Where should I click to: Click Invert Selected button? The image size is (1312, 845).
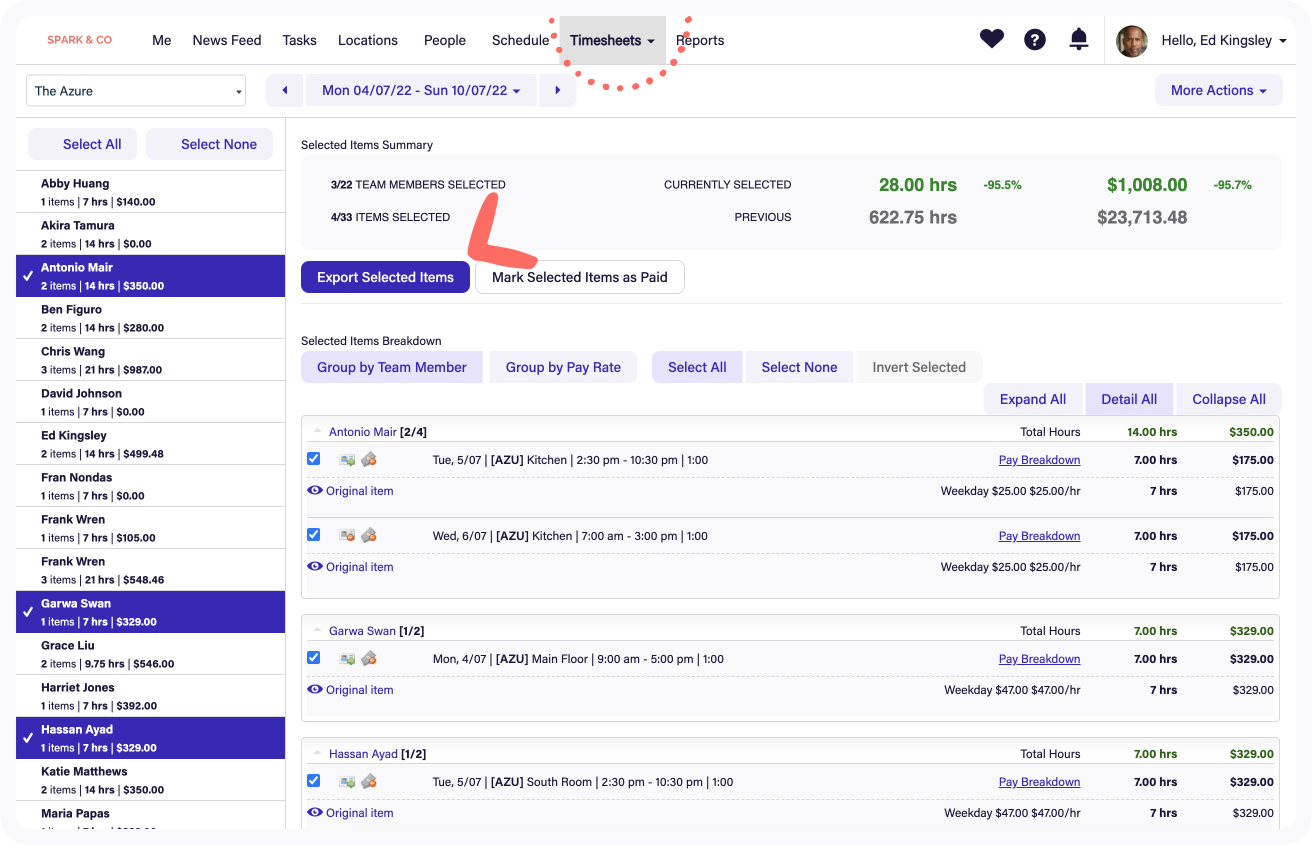(919, 367)
